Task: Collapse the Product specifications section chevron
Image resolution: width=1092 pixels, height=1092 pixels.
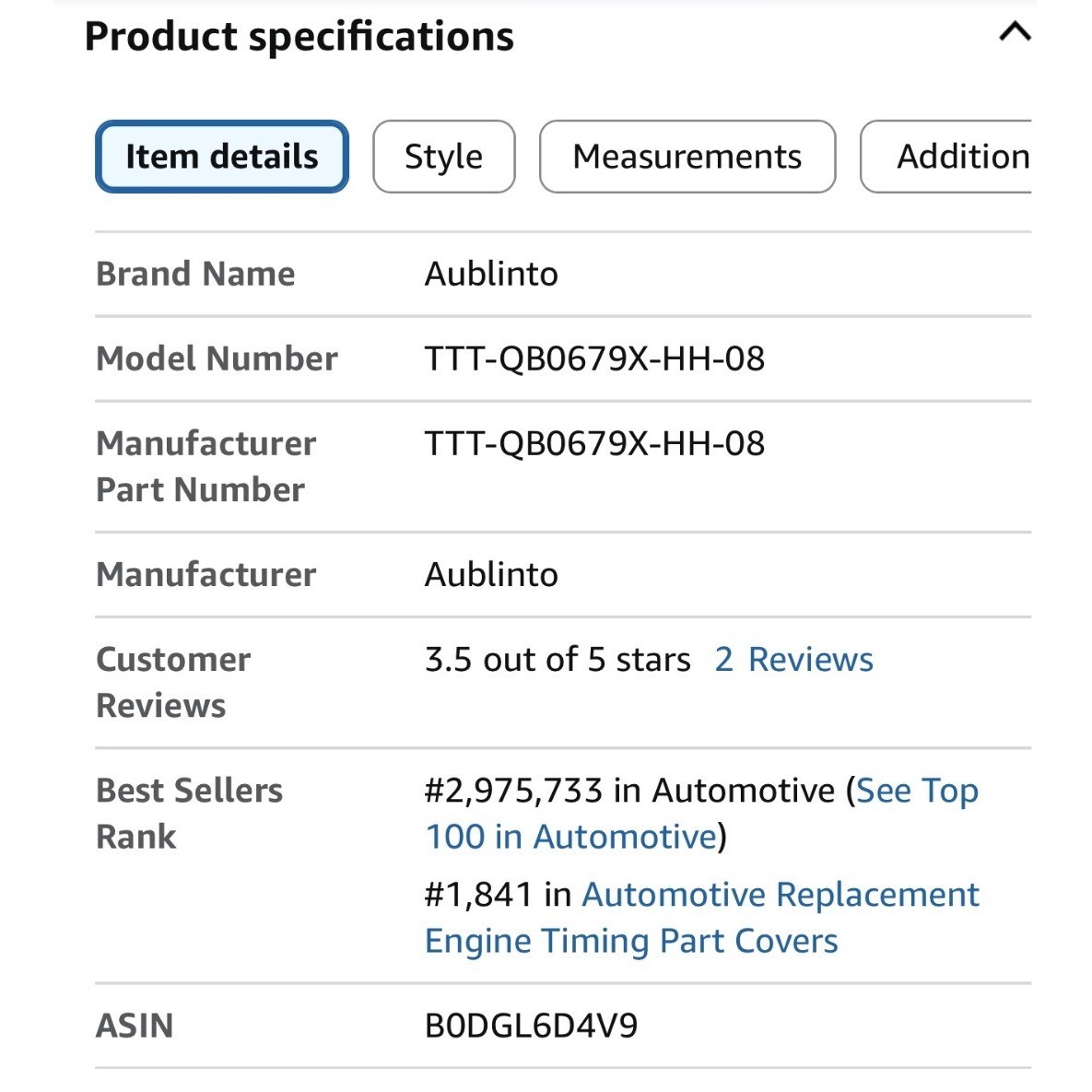Action: (x=1015, y=33)
